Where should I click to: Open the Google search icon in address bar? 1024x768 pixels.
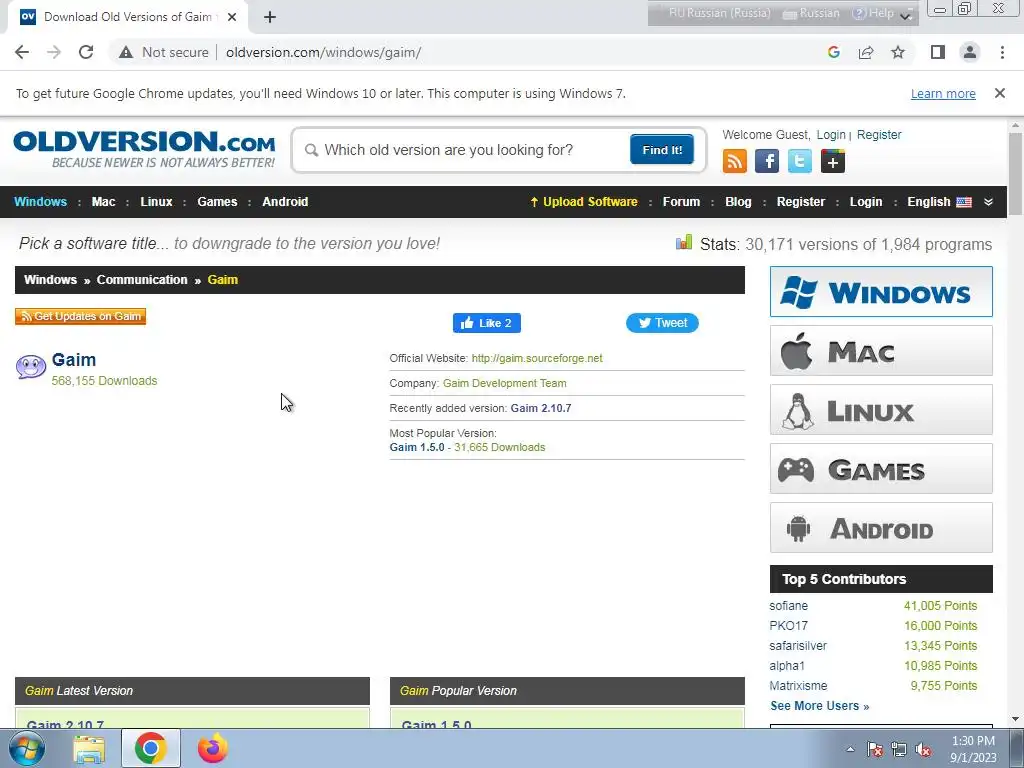(x=833, y=52)
